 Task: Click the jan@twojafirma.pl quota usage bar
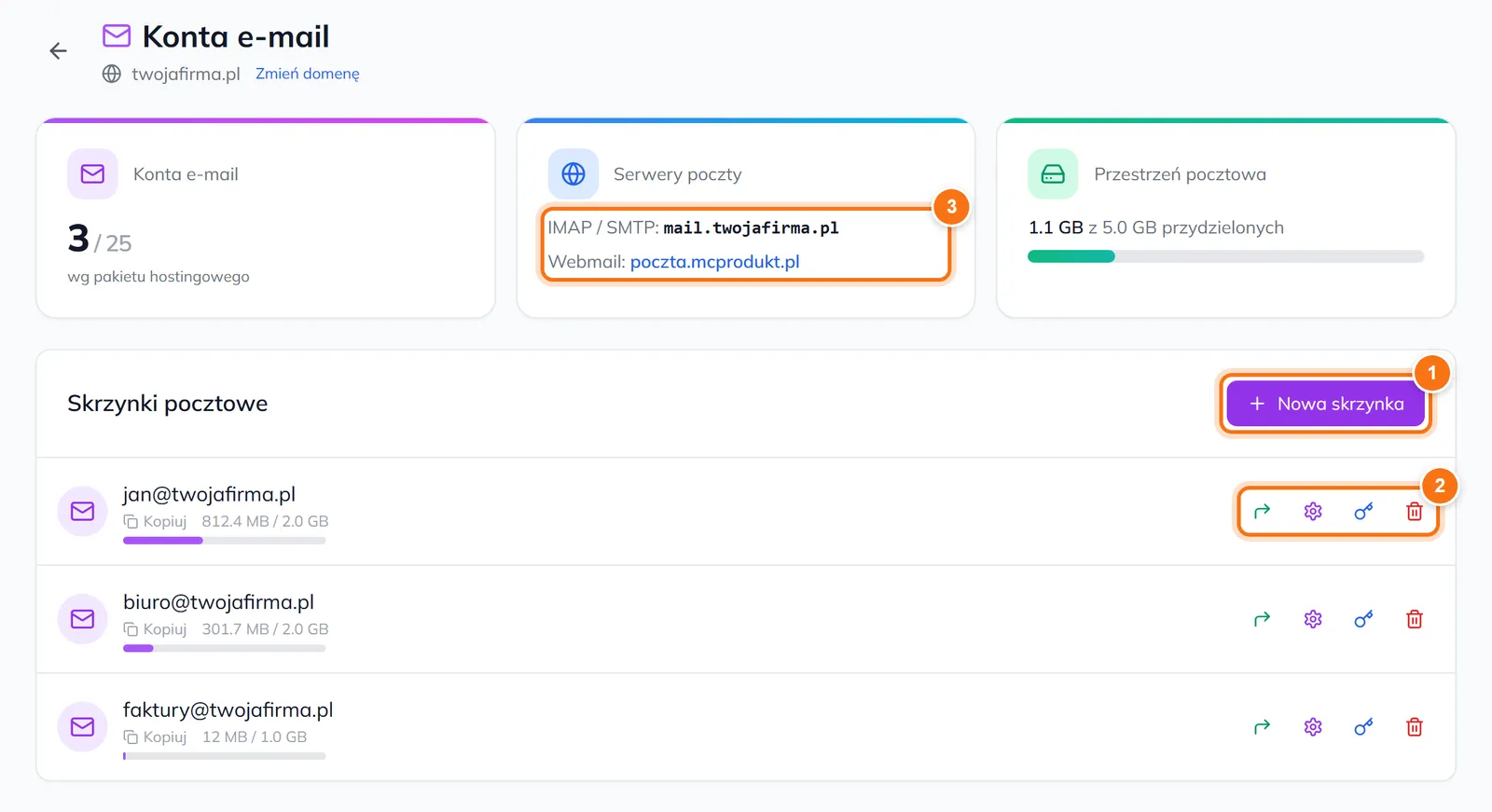click(225, 541)
